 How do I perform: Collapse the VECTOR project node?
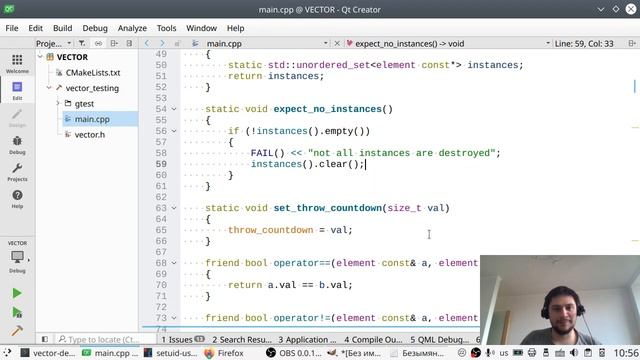(40, 57)
